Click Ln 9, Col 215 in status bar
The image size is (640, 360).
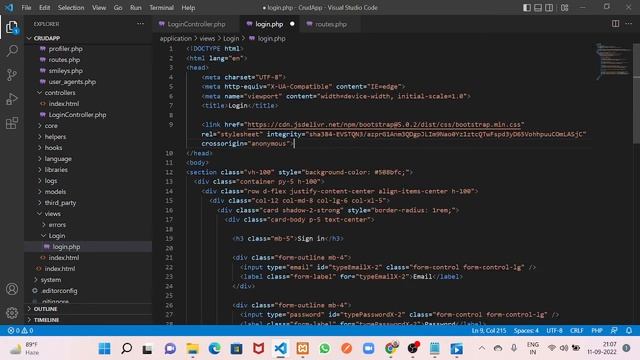489,330
